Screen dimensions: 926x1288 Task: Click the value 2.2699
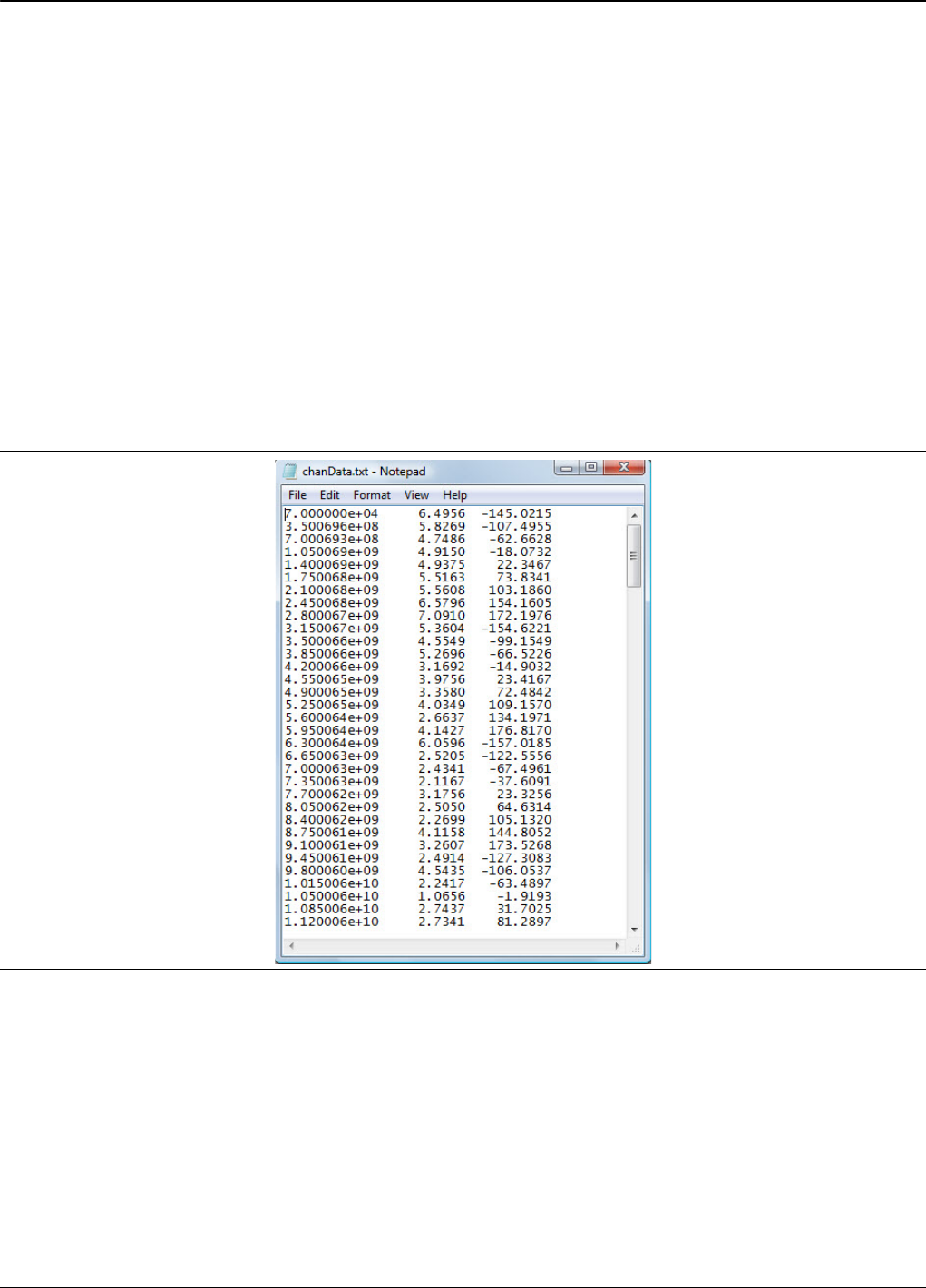click(x=442, y=818)
